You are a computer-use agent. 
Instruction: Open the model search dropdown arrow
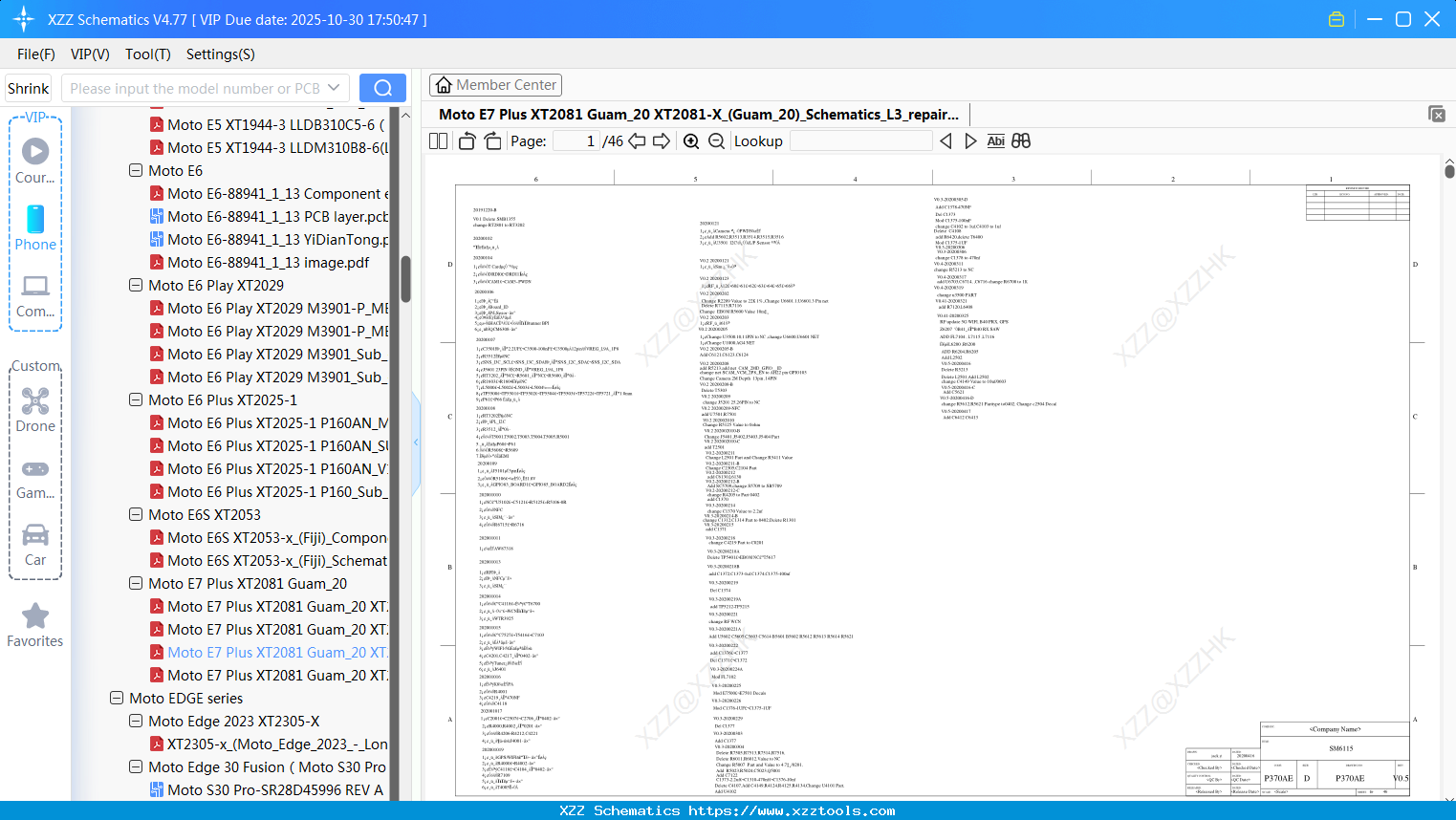coord(334,88)
